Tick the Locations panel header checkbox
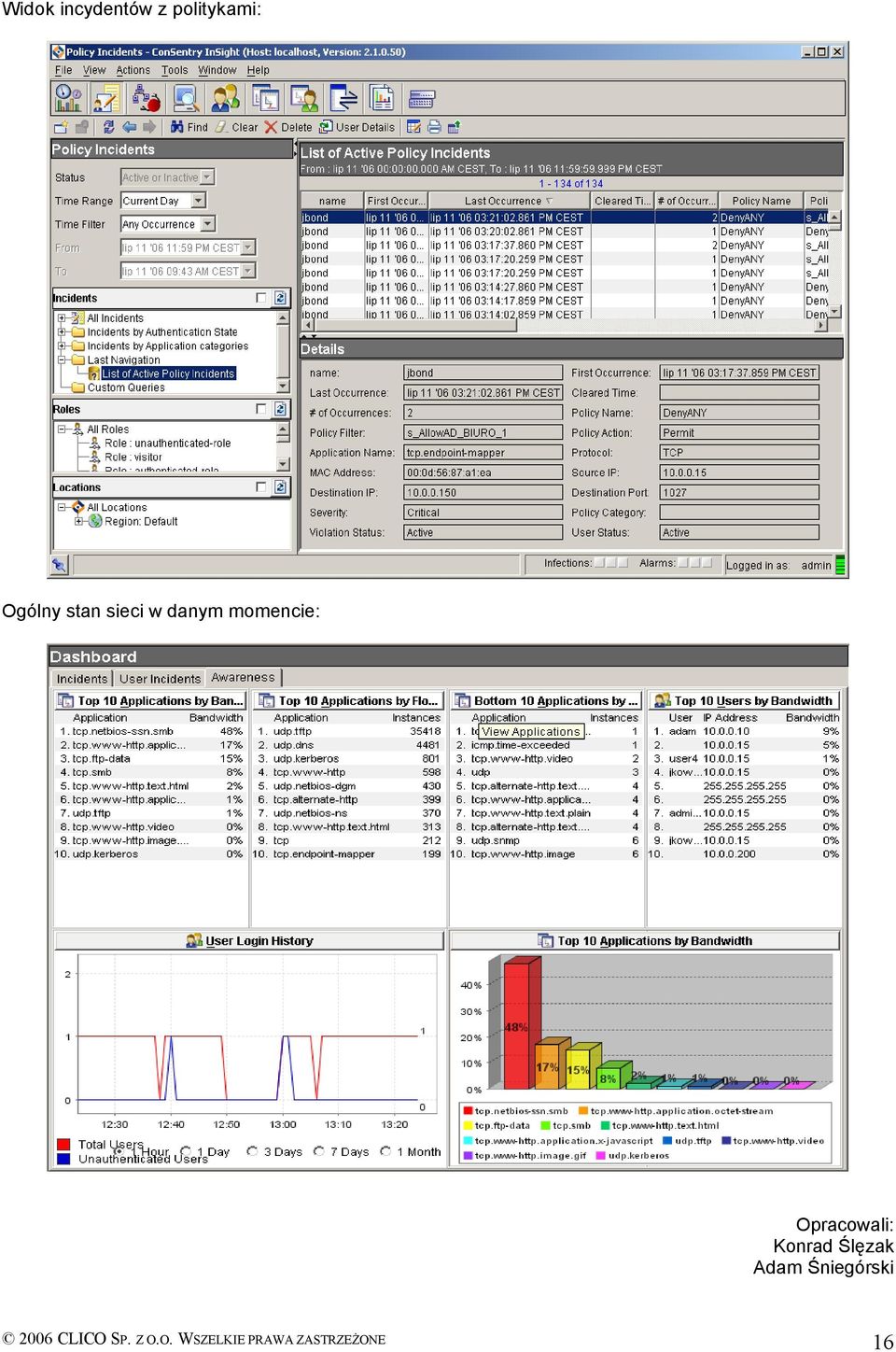 coord(261,486)
